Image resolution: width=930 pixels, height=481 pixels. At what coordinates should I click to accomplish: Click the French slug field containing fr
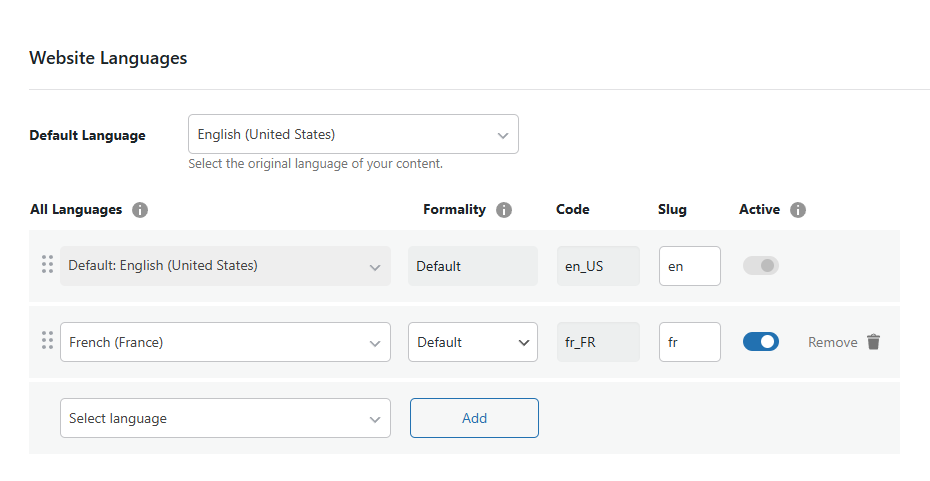(x=689, y=342)
